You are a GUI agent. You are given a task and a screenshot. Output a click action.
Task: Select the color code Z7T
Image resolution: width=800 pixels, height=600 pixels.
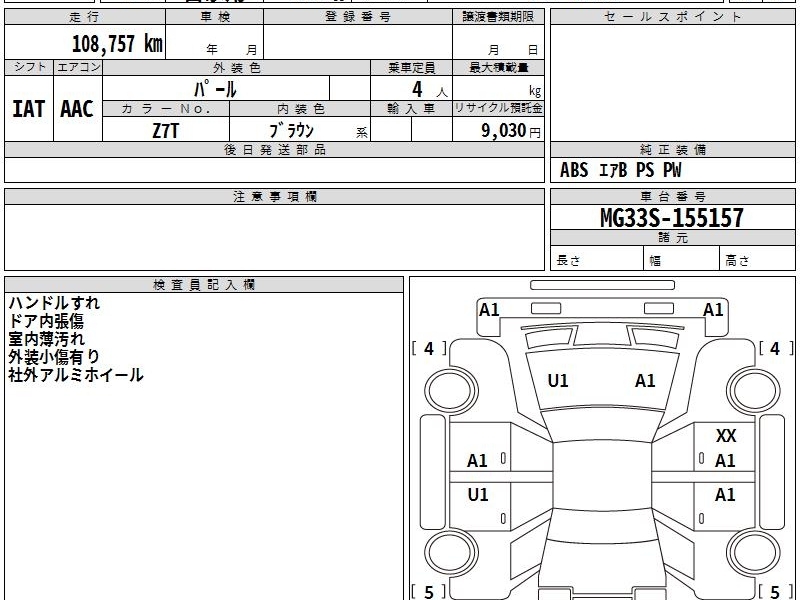pos(166,131)
